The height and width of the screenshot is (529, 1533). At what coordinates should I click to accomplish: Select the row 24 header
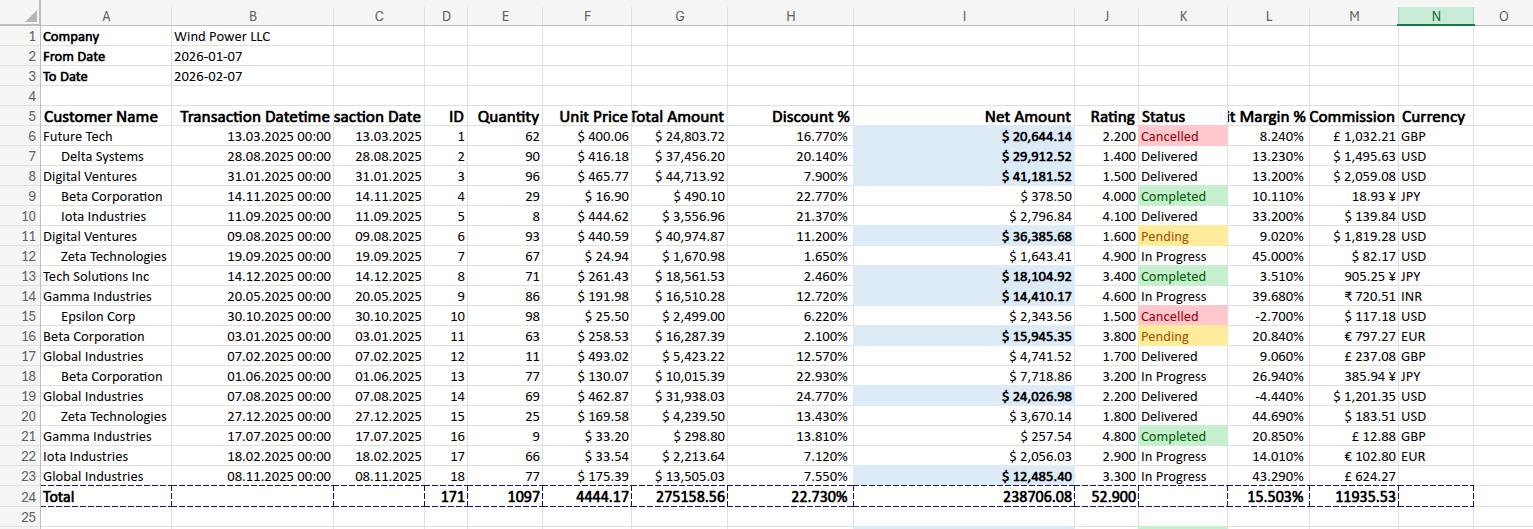tap(20, 496)
